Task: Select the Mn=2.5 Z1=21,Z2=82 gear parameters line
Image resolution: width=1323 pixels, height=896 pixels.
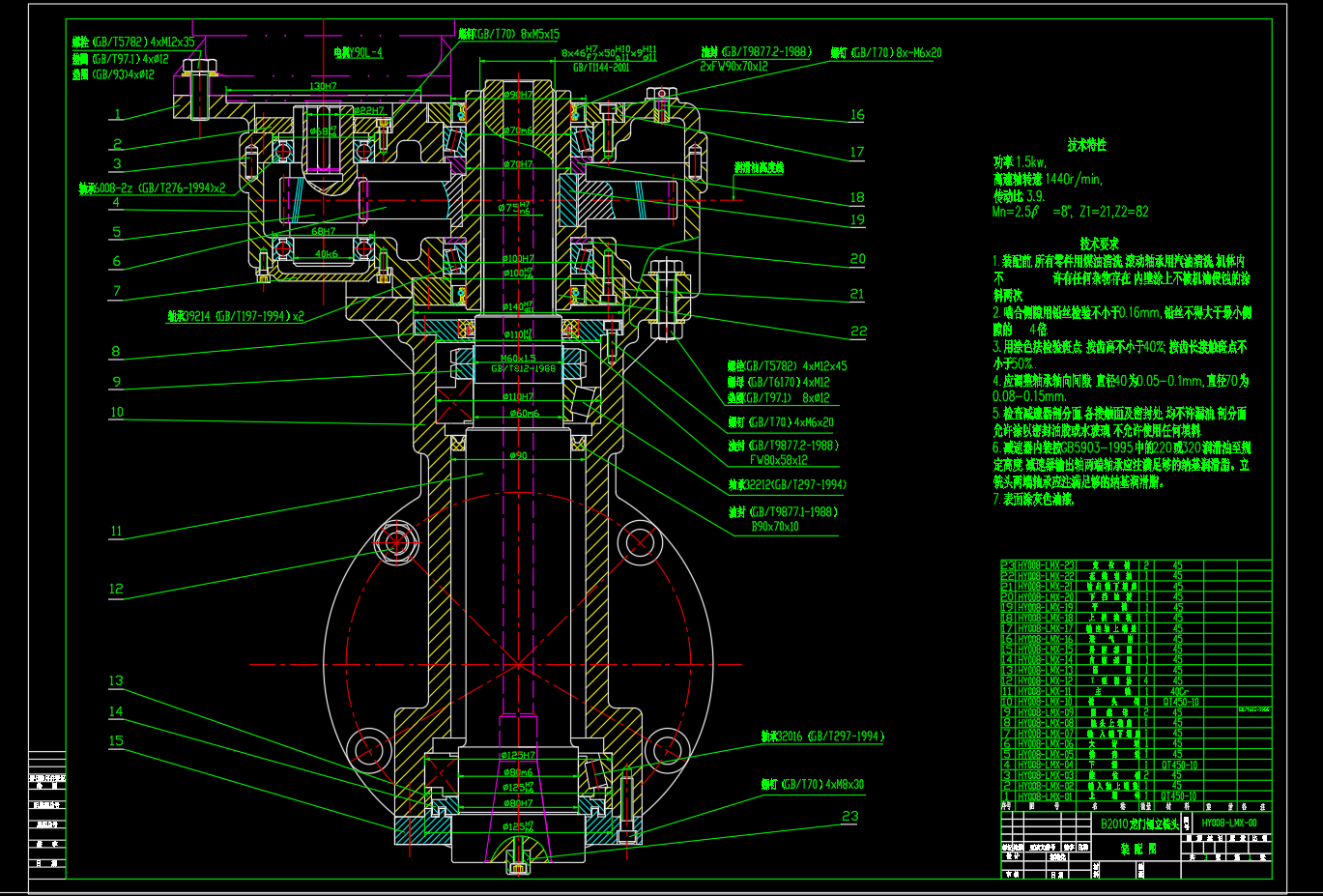Action: 1071,212
